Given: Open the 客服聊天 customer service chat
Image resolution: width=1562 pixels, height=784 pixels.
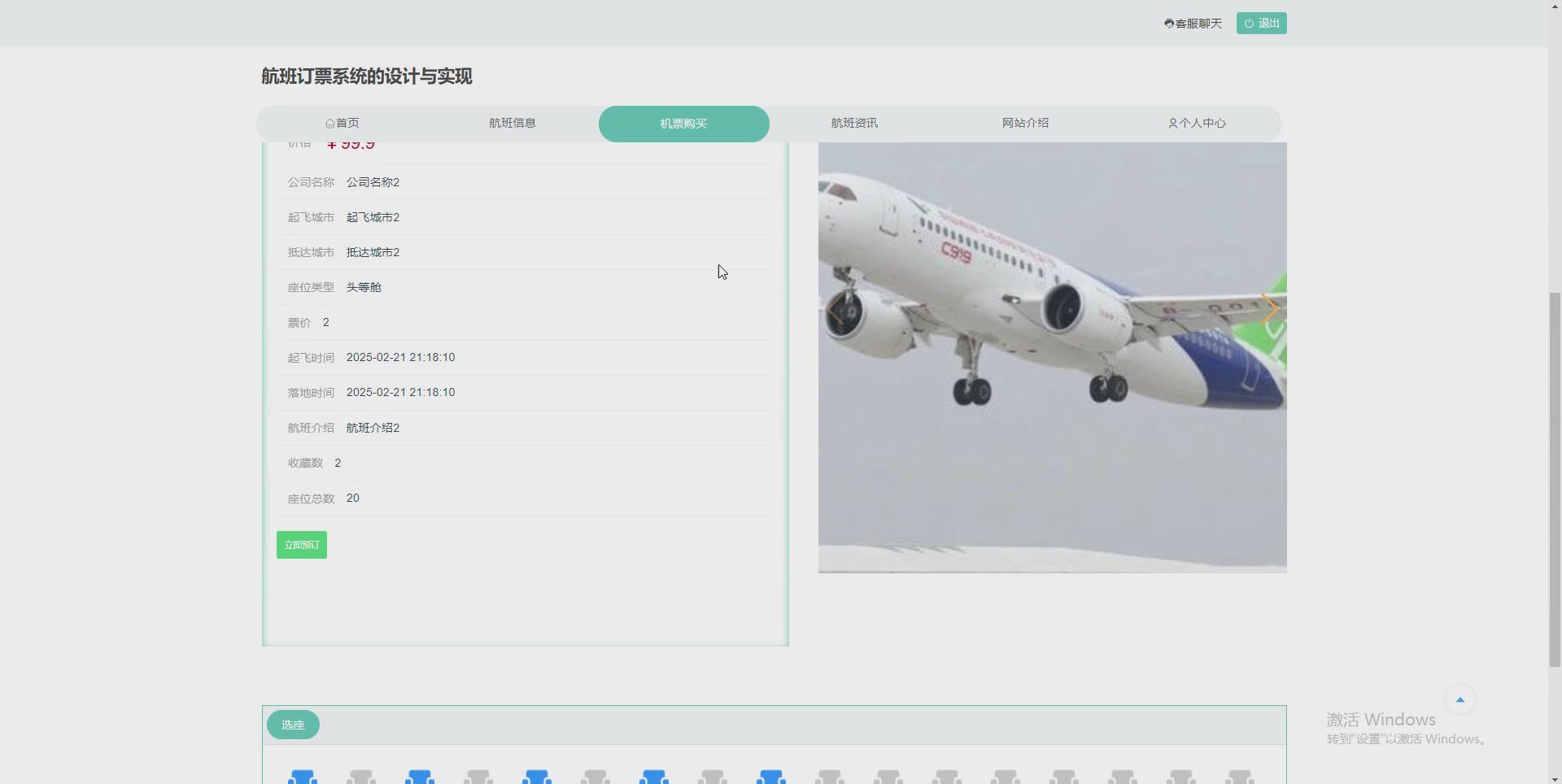Looking at the screenshot, I should pos(1193,24).
